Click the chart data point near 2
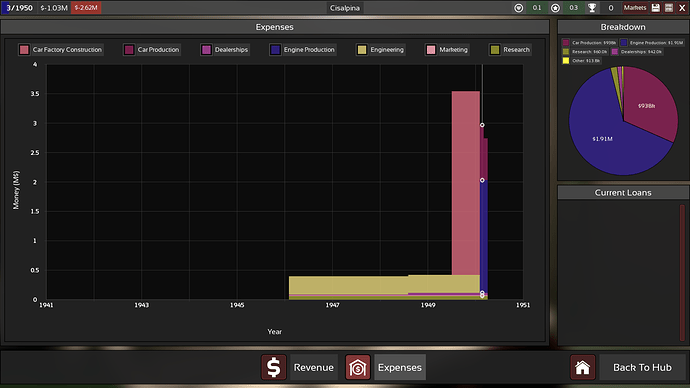Image resolution: width=690 pixels, height=388 pixels. click(x=482, y=180)
